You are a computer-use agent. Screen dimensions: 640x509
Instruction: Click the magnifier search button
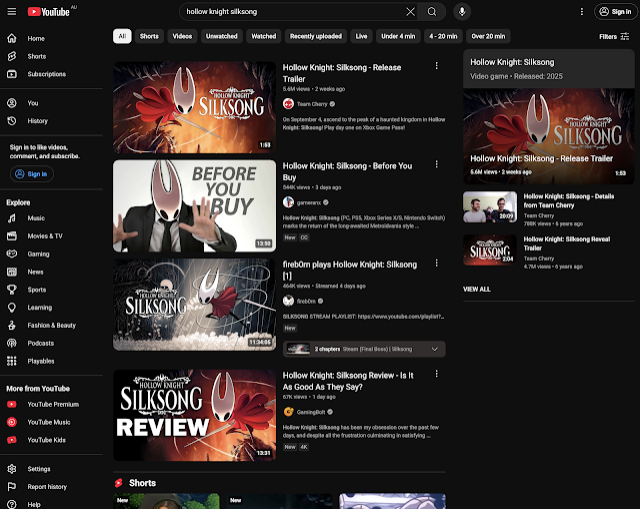[432, 12]
